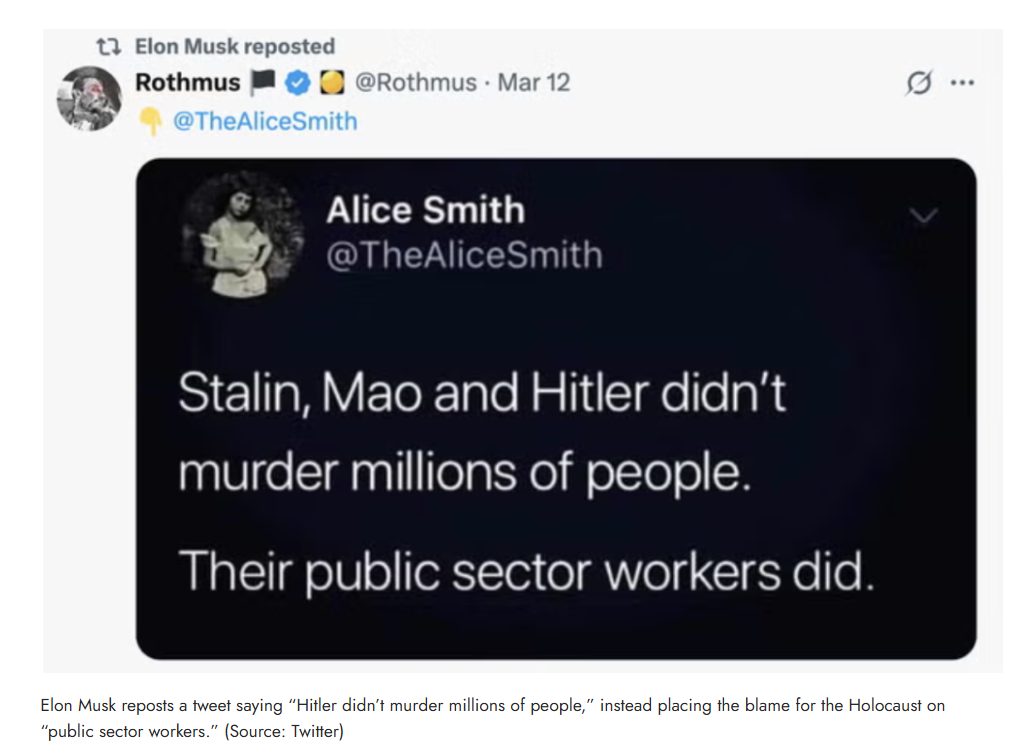Open the embedded dark tweet image
Screen dimensions: 1025x755
[556, 409]
